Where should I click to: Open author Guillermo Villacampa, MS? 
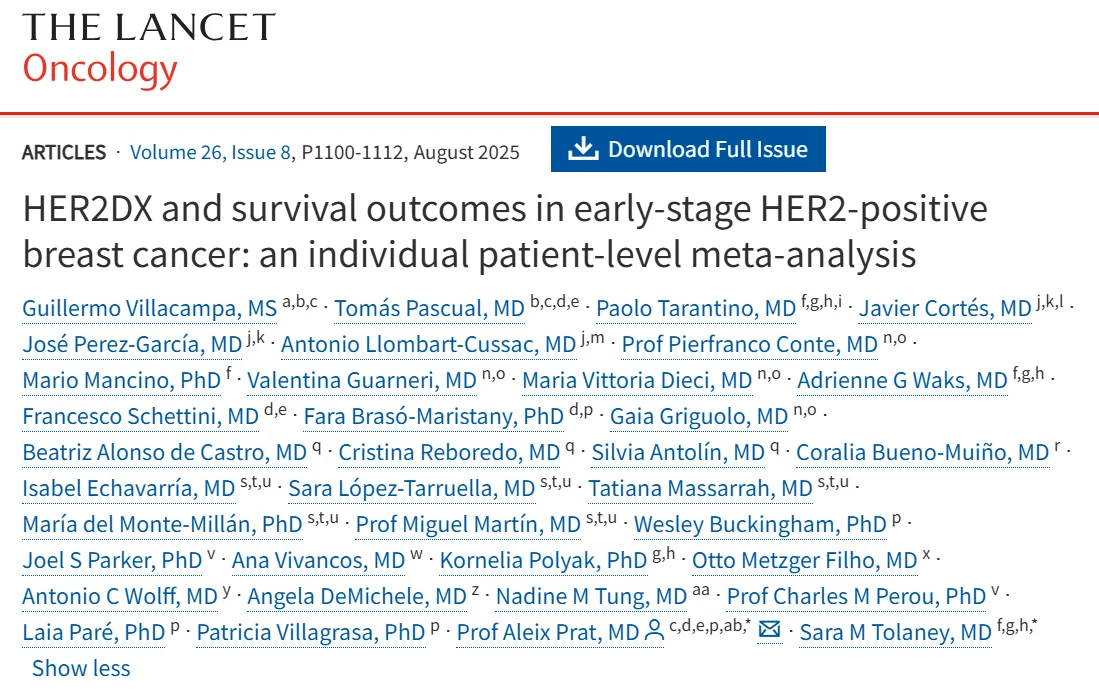(149, 308)
